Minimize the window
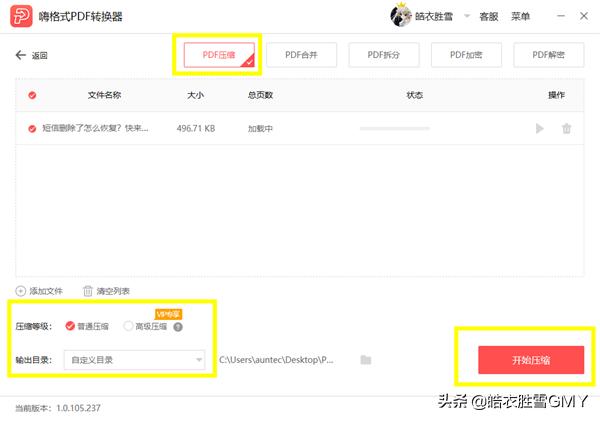 [x=561, y=16]
